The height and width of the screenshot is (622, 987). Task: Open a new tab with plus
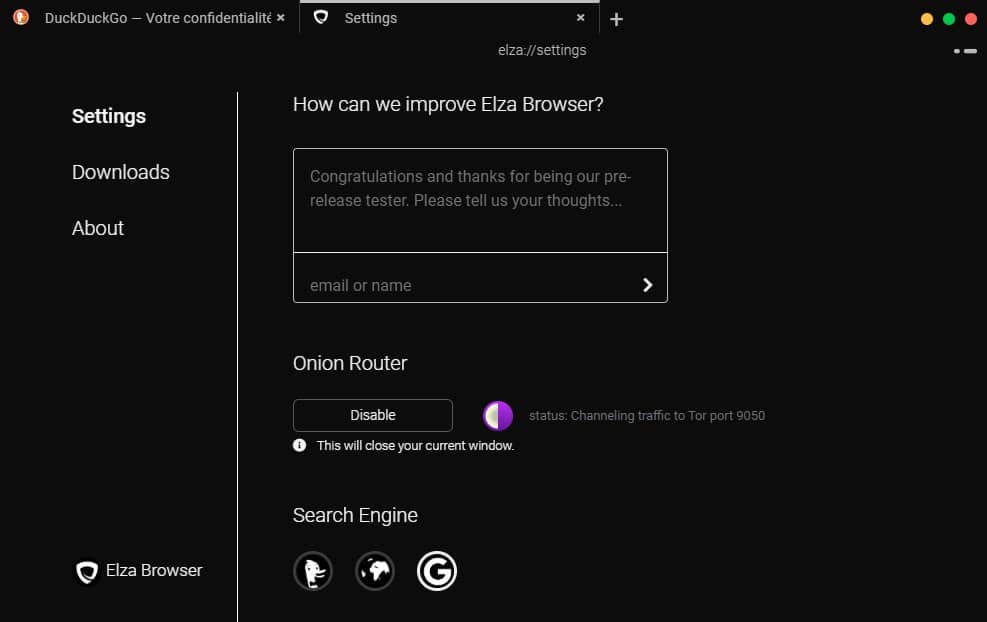pyautogui.click(x=616, y=20)
